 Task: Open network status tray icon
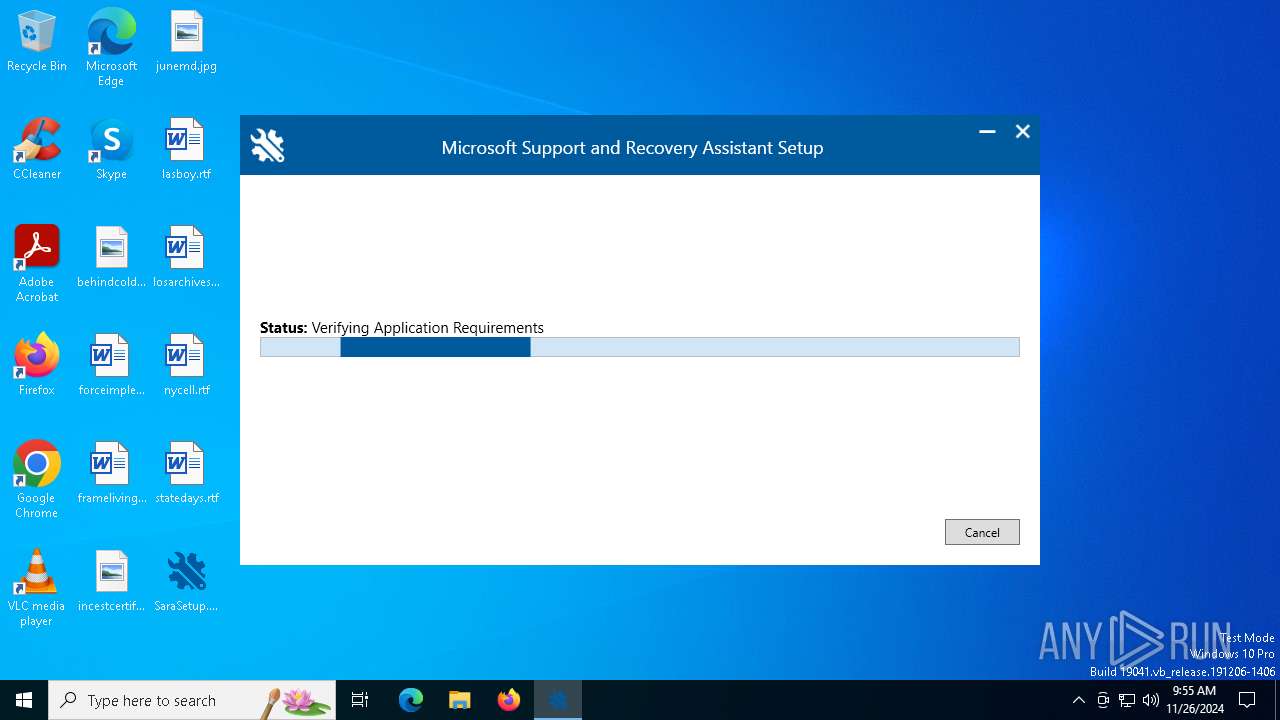coord(1127,700)
